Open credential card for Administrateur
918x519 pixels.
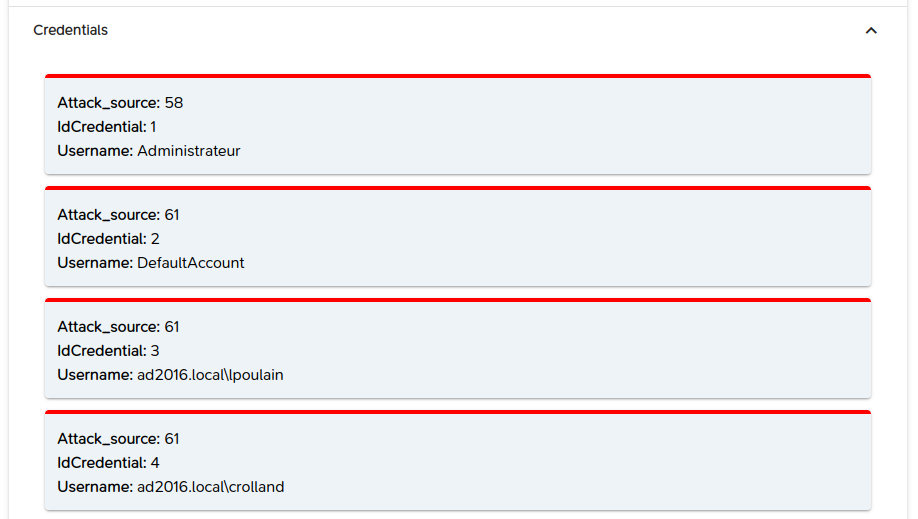click(458, 124)
